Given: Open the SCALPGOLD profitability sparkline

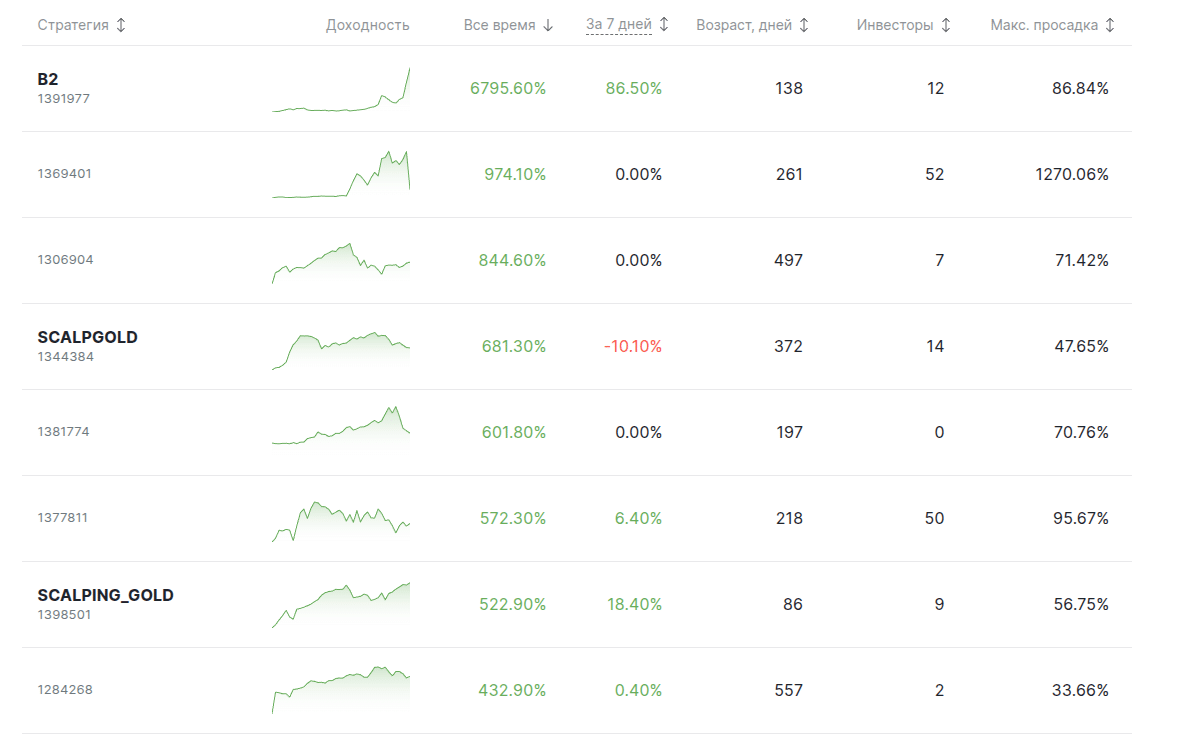Looking at the screenshot, I should point(341,348).
